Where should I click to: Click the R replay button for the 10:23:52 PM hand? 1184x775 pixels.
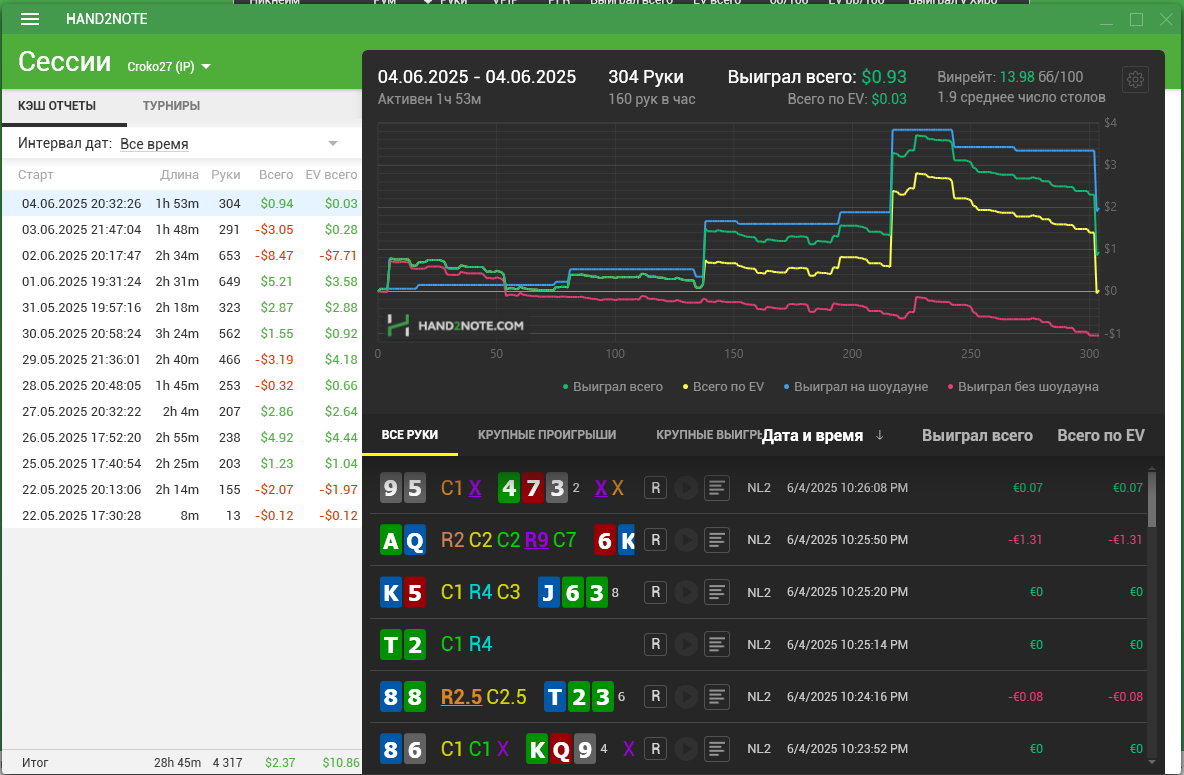point(655,749)
